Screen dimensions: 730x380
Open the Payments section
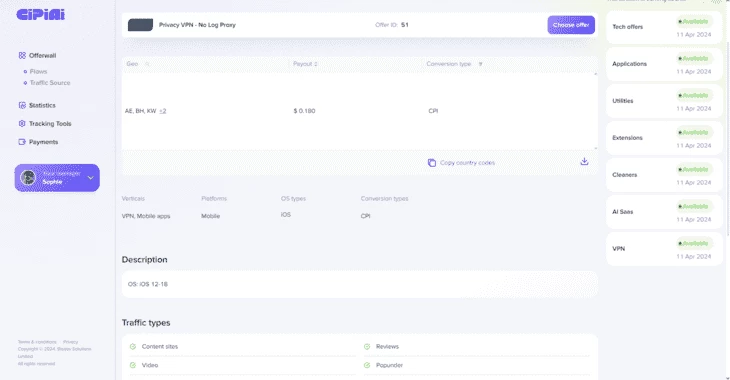43,142
